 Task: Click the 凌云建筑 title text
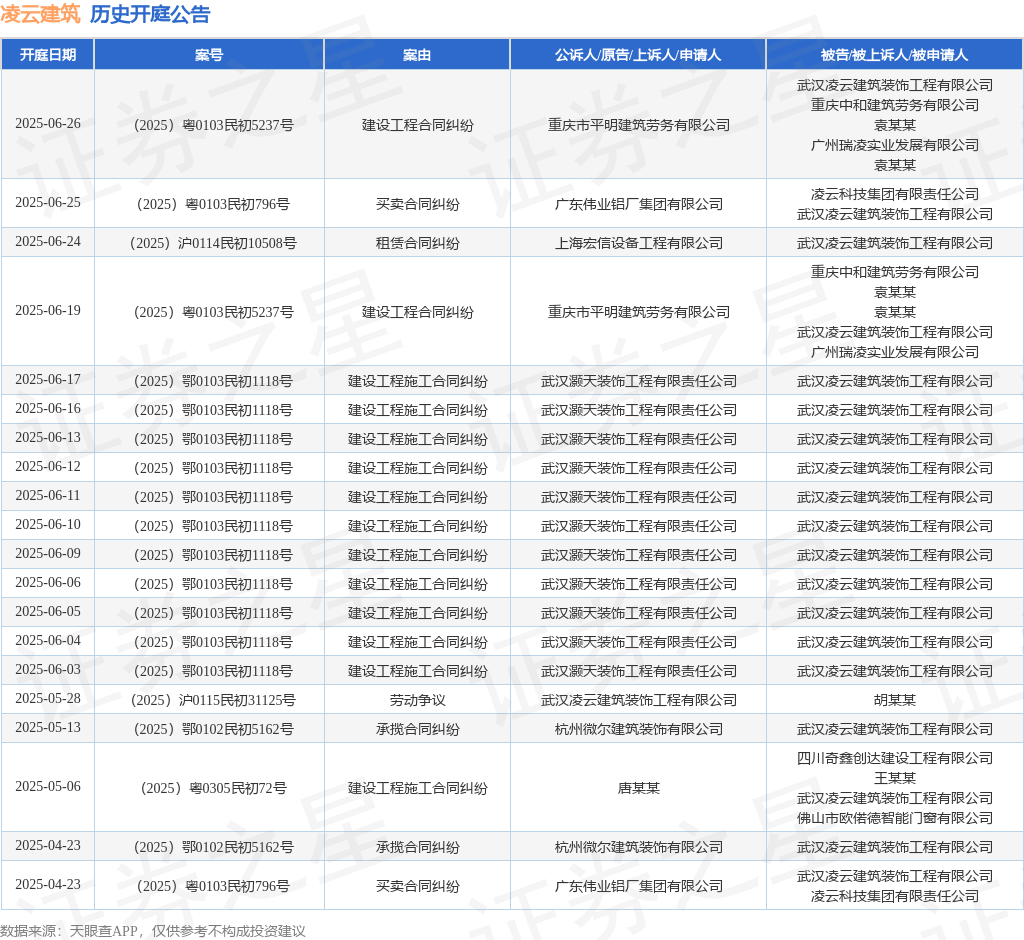tap(40, 14)
